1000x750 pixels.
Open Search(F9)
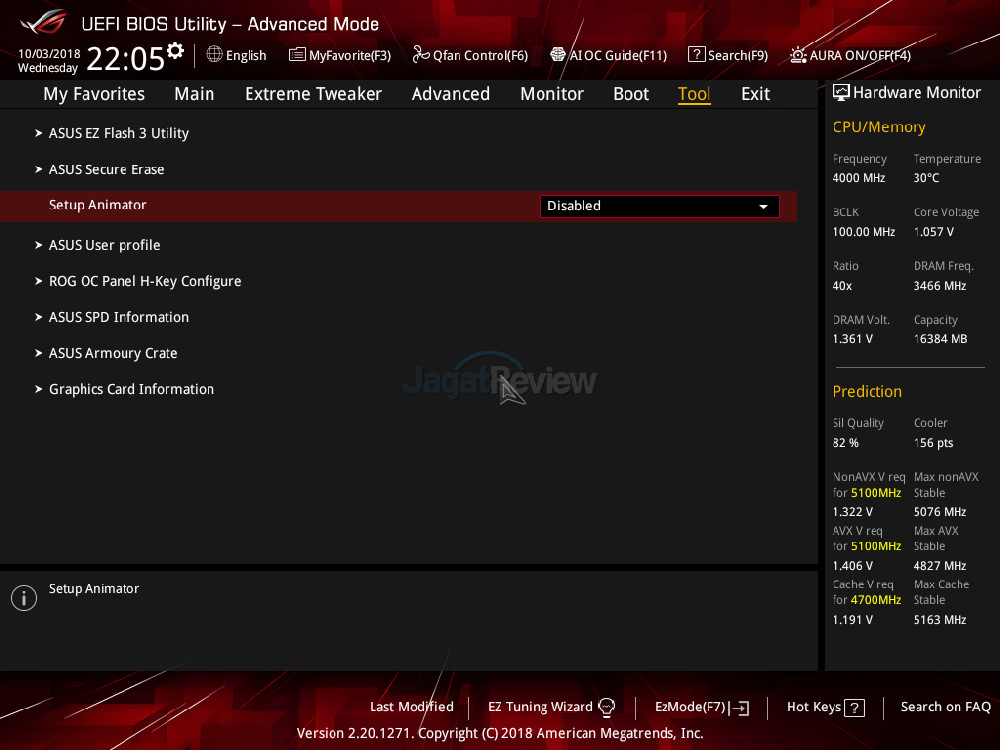pyautogui.click(x=738, y=55)
